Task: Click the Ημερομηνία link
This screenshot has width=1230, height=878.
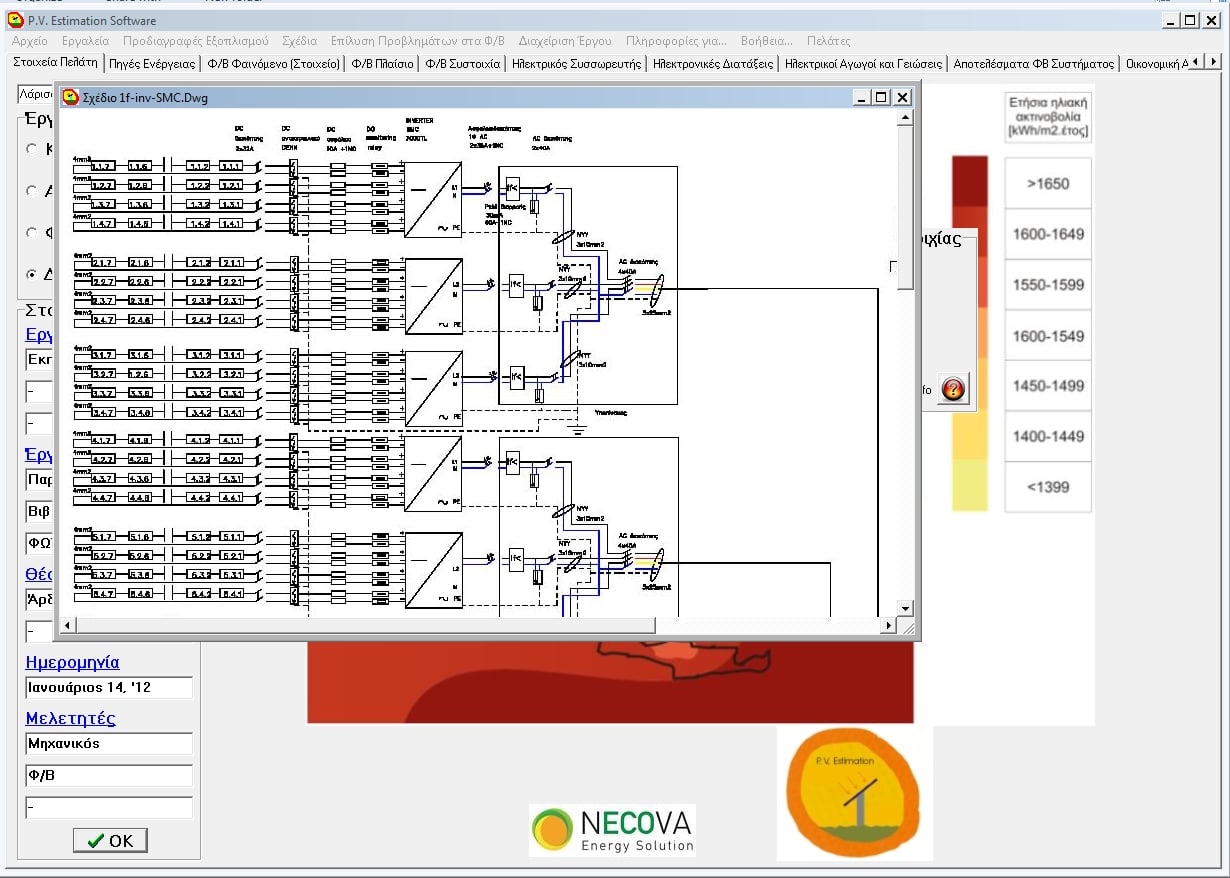Action: pos(72,662)
